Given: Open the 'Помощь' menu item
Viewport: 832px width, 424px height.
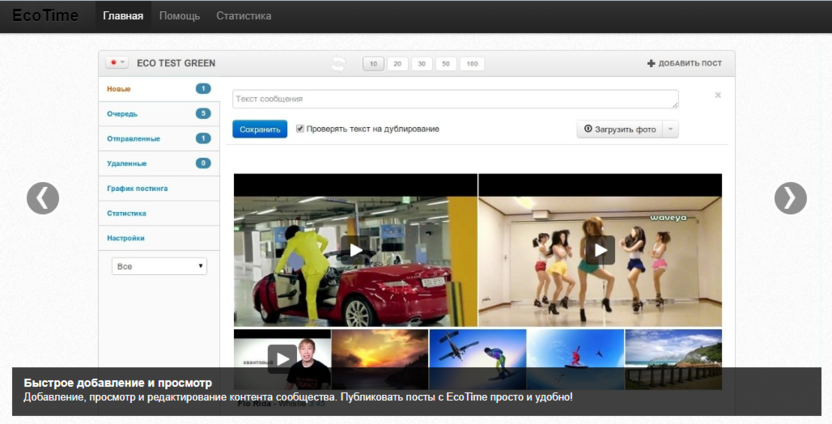Looking at the screenshot, I should click(180, 16).
